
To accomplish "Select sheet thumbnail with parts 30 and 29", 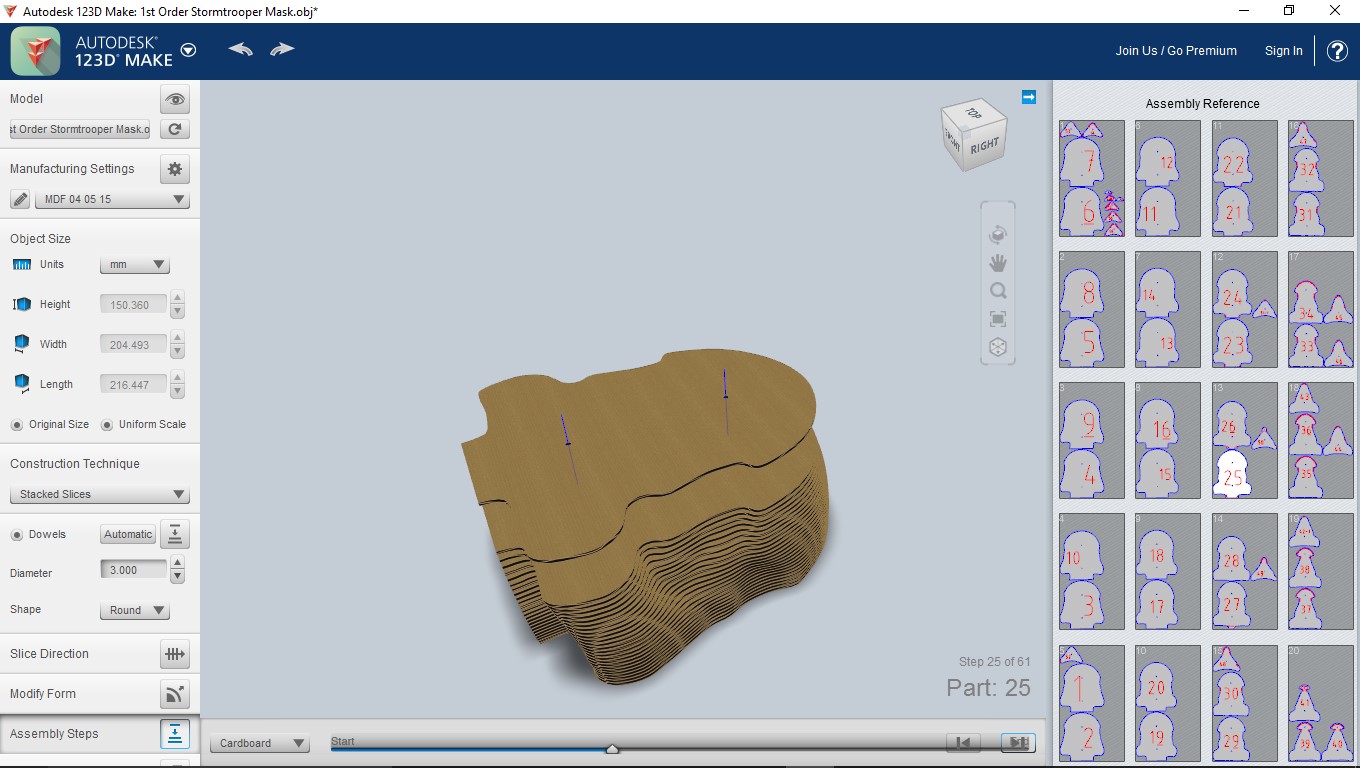I will click(x=1244, y=703).
